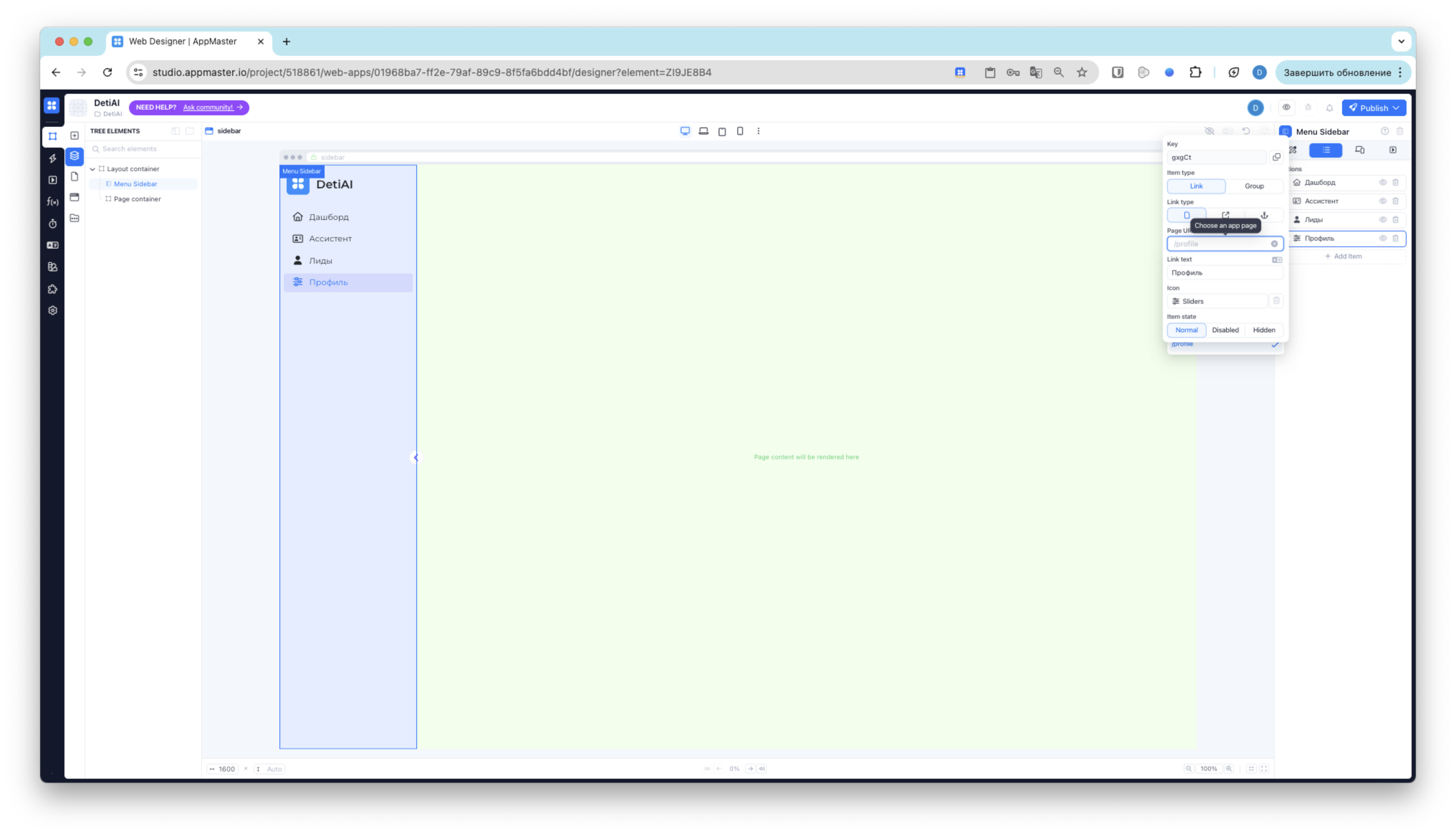1456x836 pixels.
Task: Set item state to Disabled
Action: pyautogui.click(x=1225, y=330)
